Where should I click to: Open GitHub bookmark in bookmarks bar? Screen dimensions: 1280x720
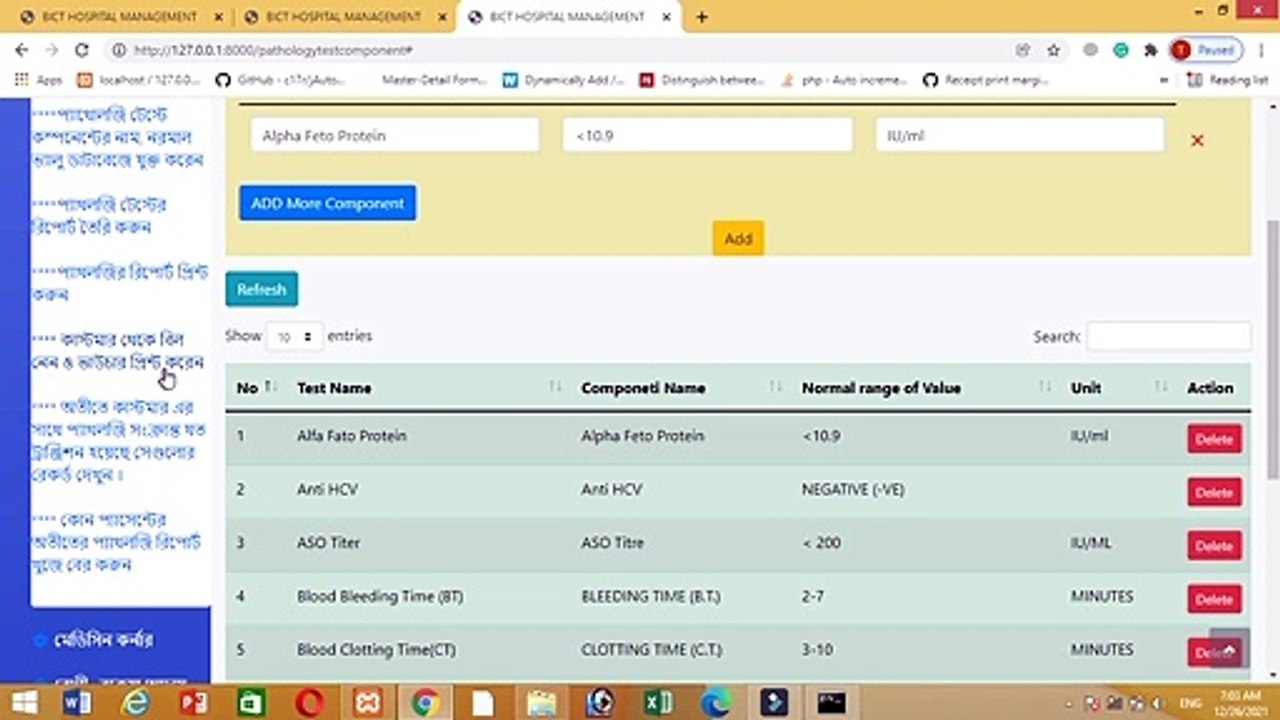282,80
